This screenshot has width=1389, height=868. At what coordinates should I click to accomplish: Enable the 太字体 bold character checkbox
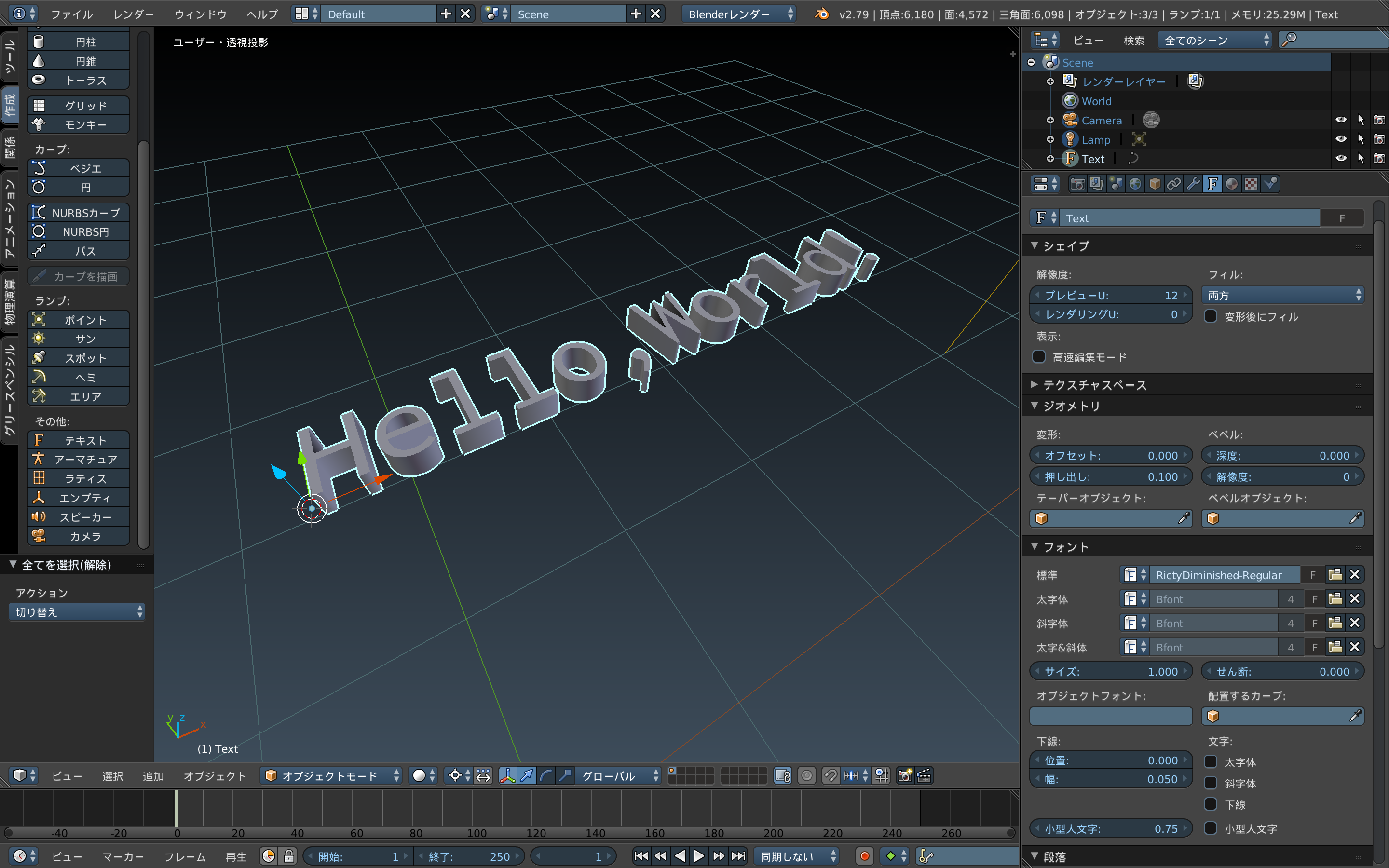pos(1211,762)
